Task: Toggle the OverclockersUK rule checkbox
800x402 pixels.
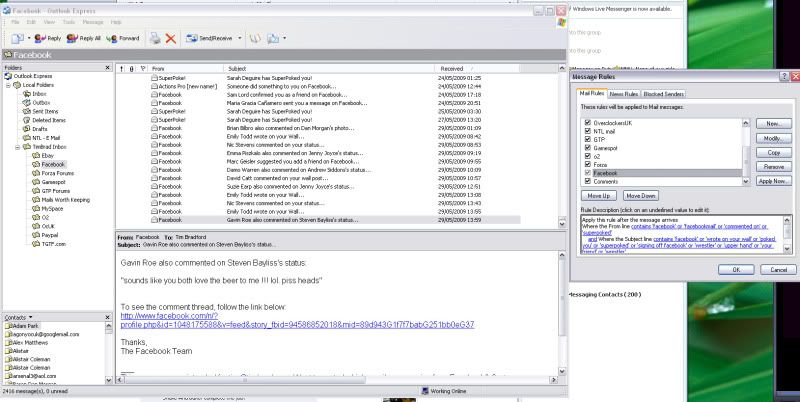Action: click(588, 123)
